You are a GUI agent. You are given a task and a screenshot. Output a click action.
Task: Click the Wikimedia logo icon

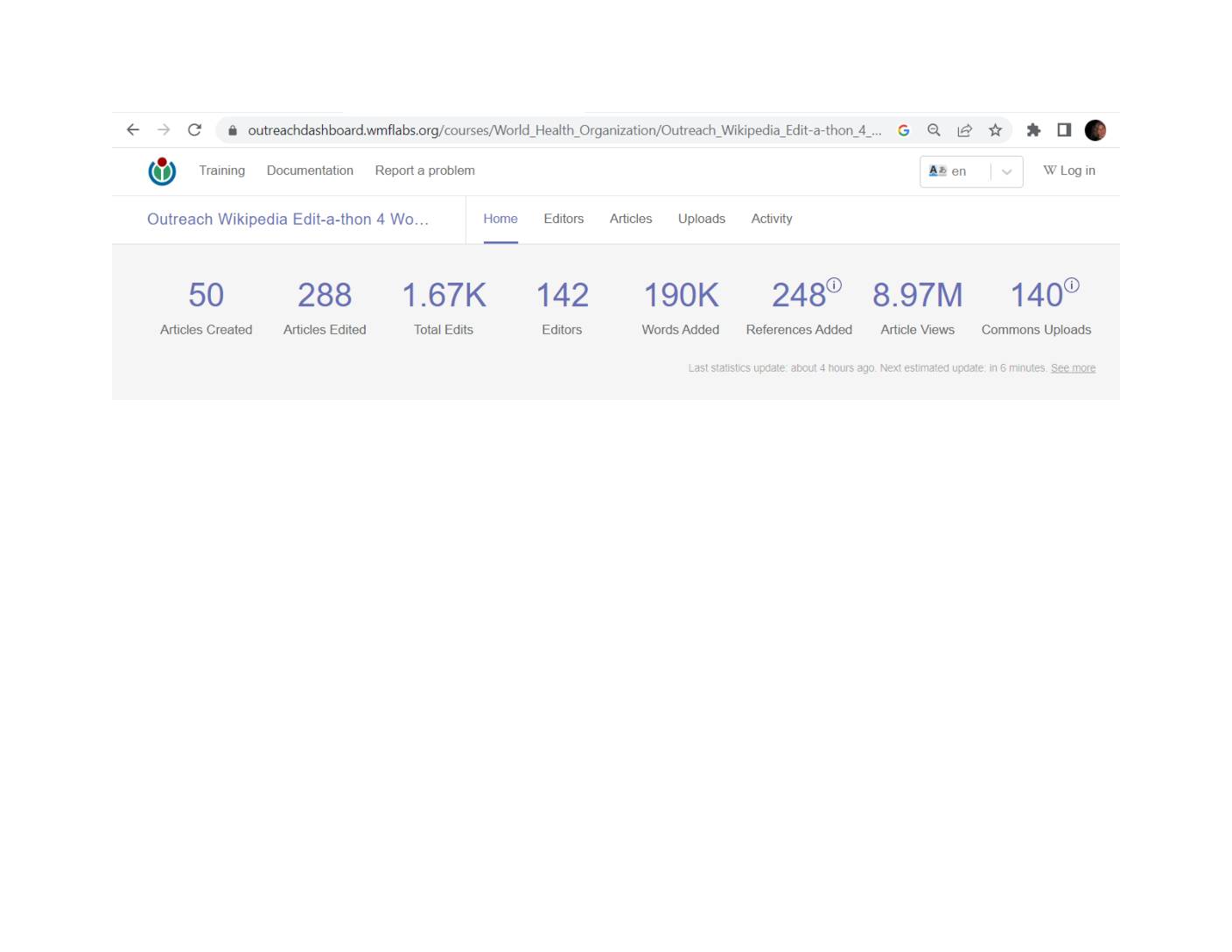click(x=162, y=171)
